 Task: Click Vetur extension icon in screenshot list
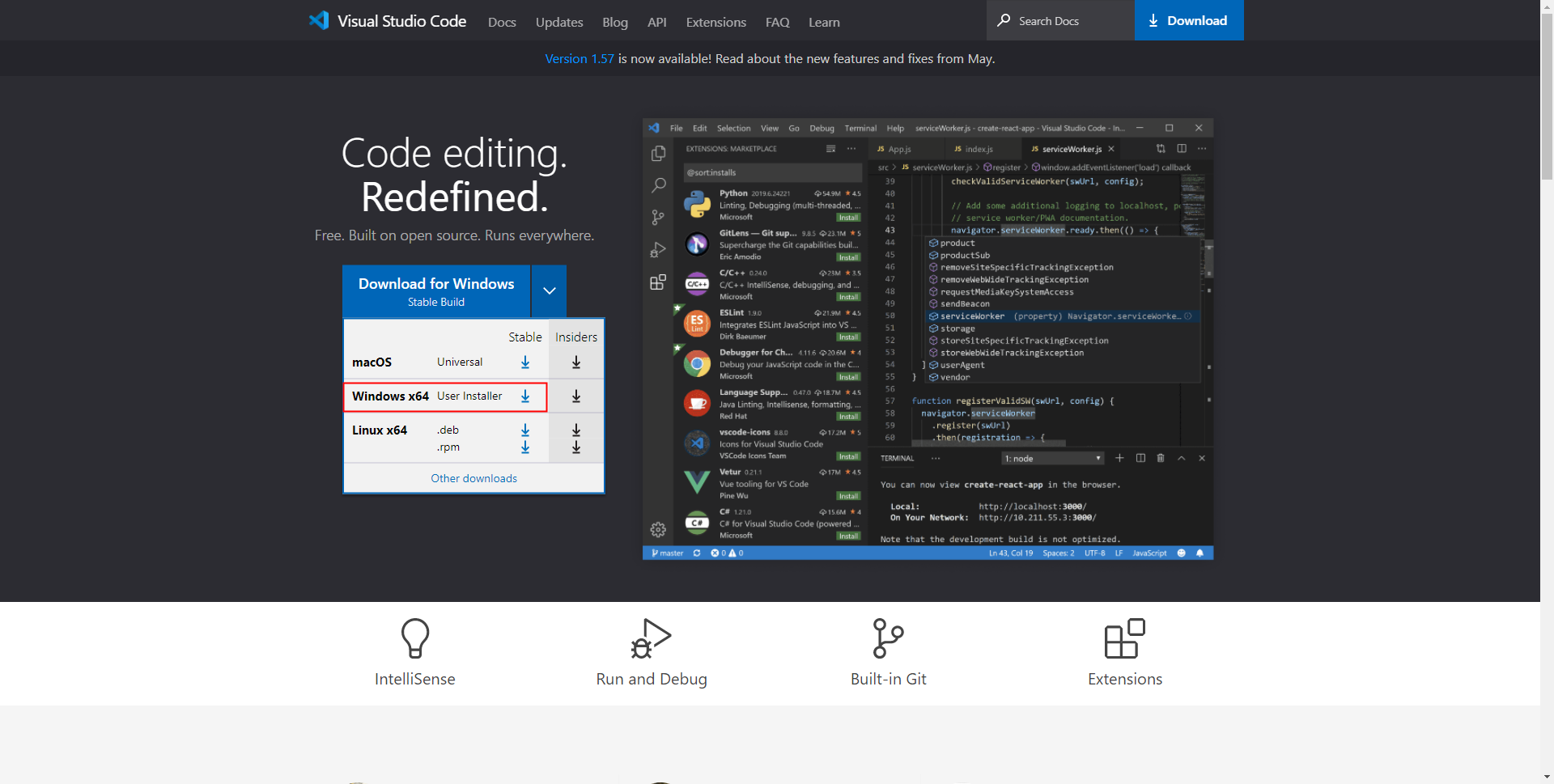point(697,483)
